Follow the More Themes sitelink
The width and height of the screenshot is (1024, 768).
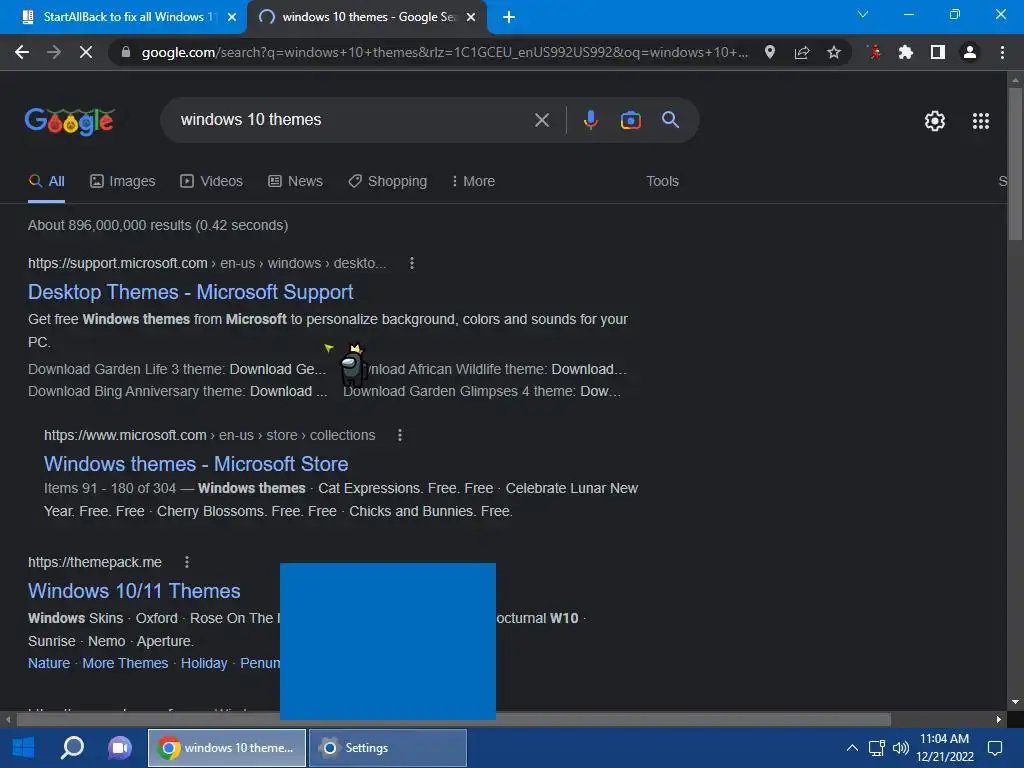click(x=125, y=663)
